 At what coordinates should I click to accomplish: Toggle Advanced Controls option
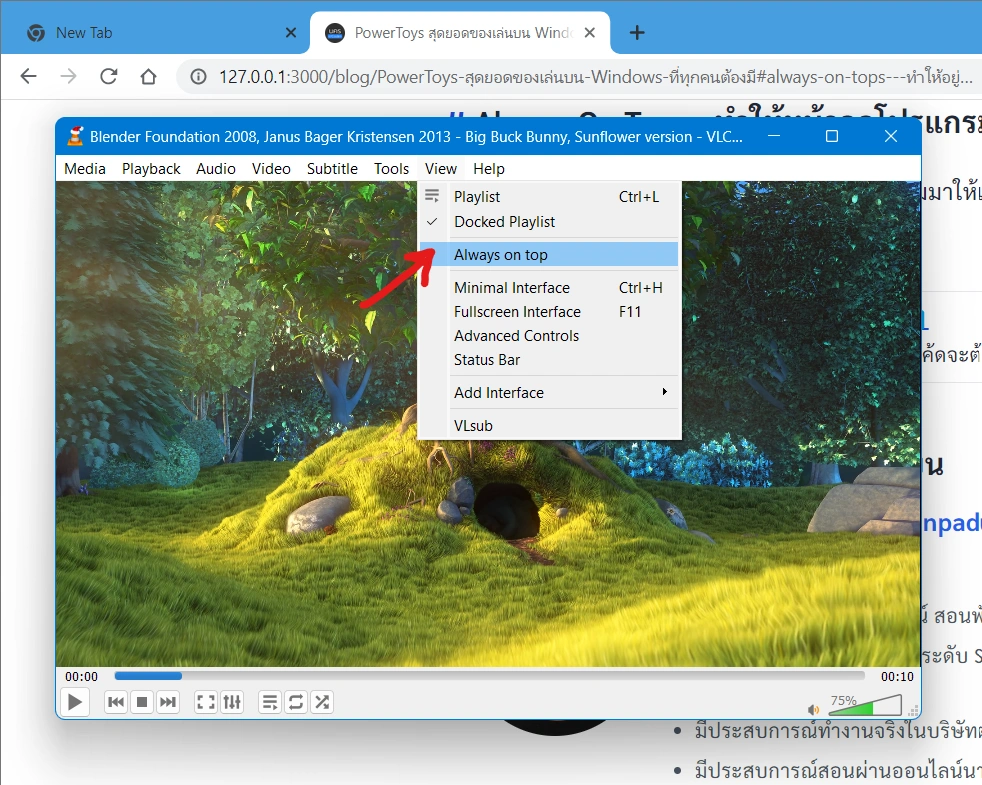[x=549, y=336]
